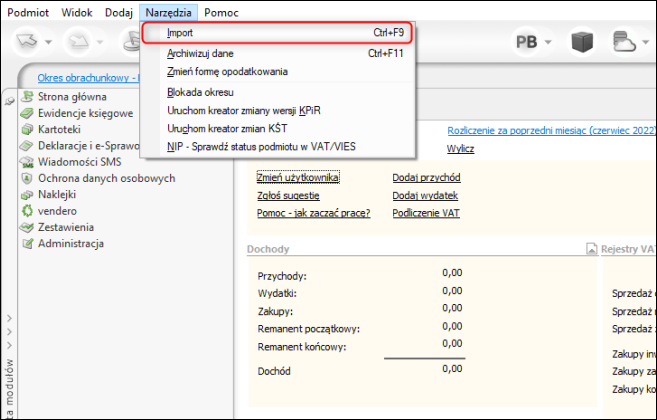Click the Zmień użytkownika link

pyautogui.click(x=298, y=178)
